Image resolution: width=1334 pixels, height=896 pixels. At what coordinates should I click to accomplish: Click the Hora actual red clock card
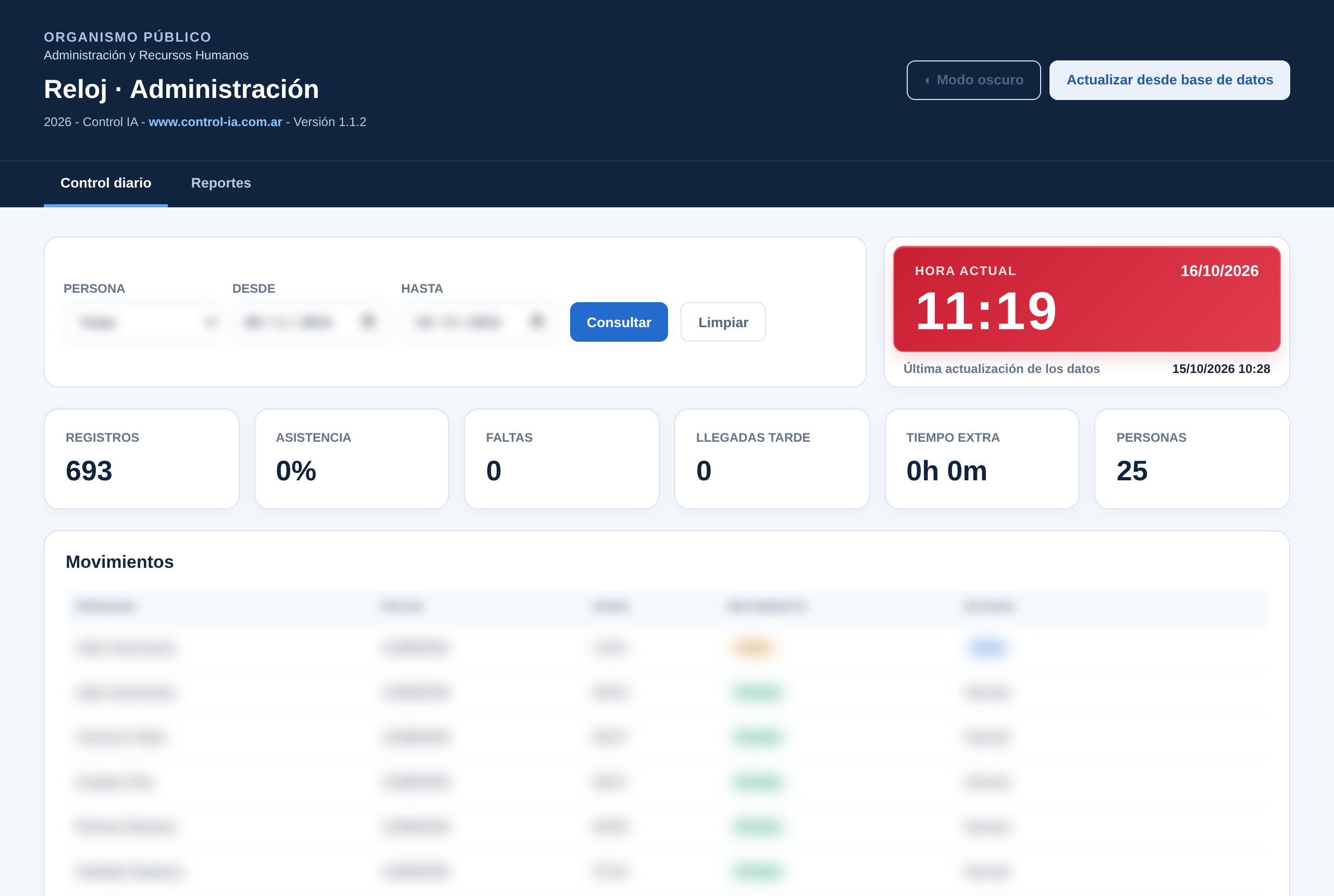[x=1086, y=299]
